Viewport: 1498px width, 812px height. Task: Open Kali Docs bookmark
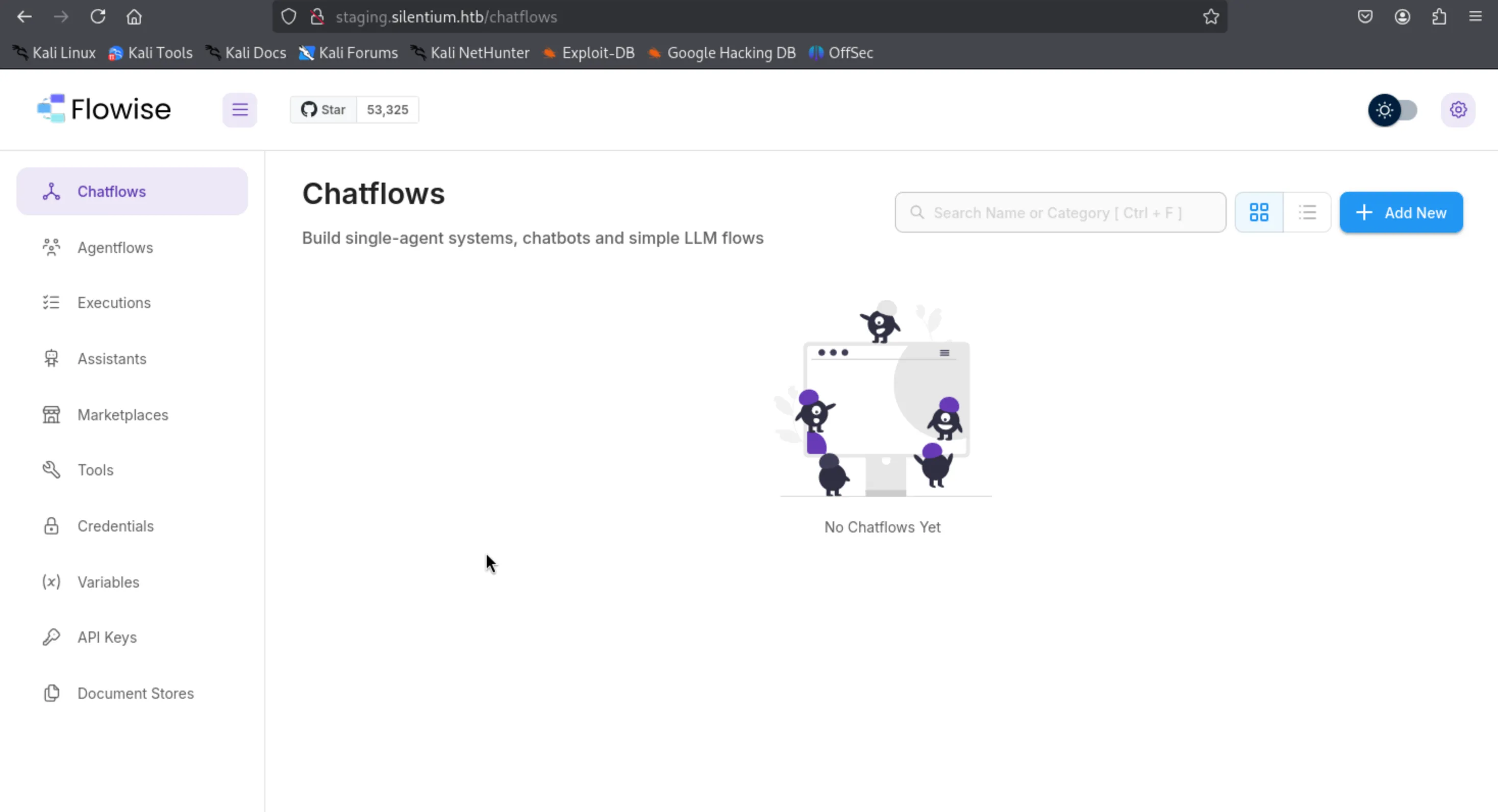click(246, 53)
